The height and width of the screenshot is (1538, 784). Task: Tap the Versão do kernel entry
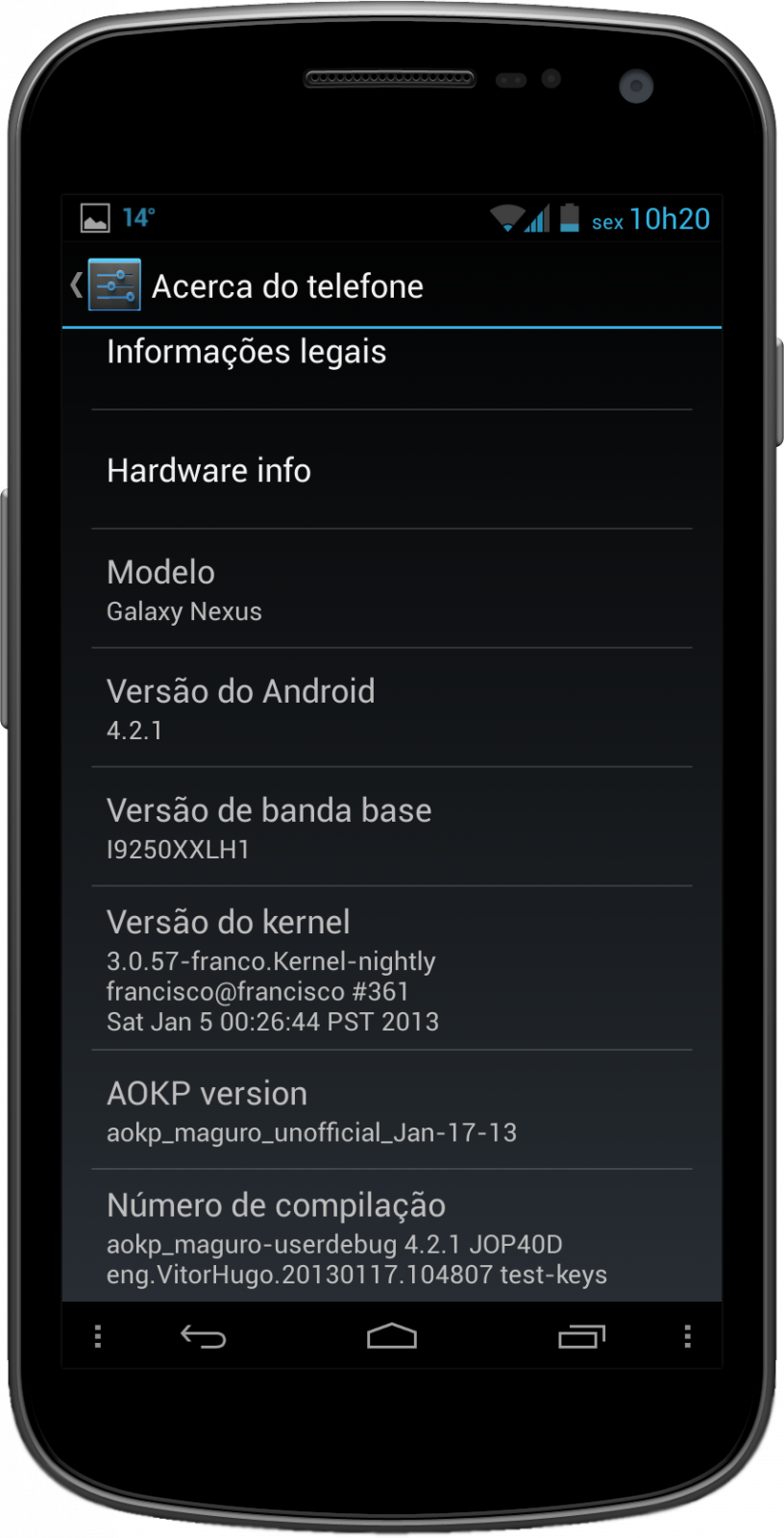(392, 968)
